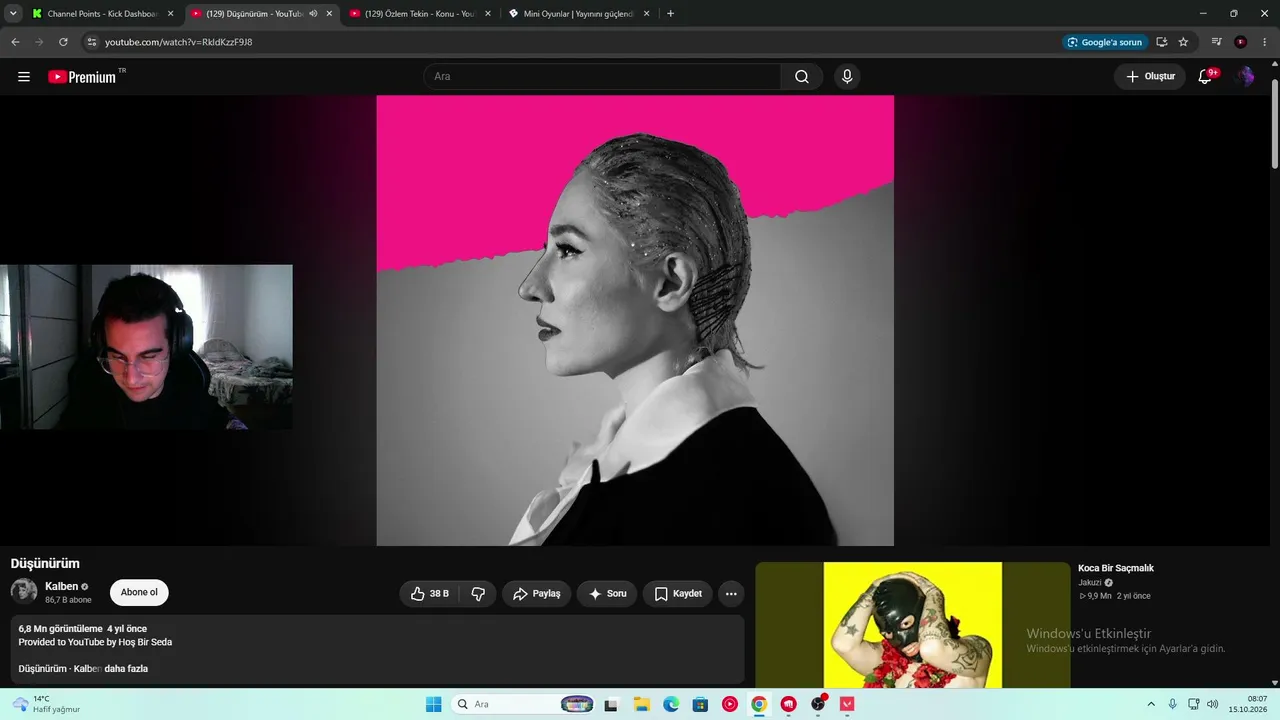
Task: Start voice search with microphone icon
Action: (847, 77)
